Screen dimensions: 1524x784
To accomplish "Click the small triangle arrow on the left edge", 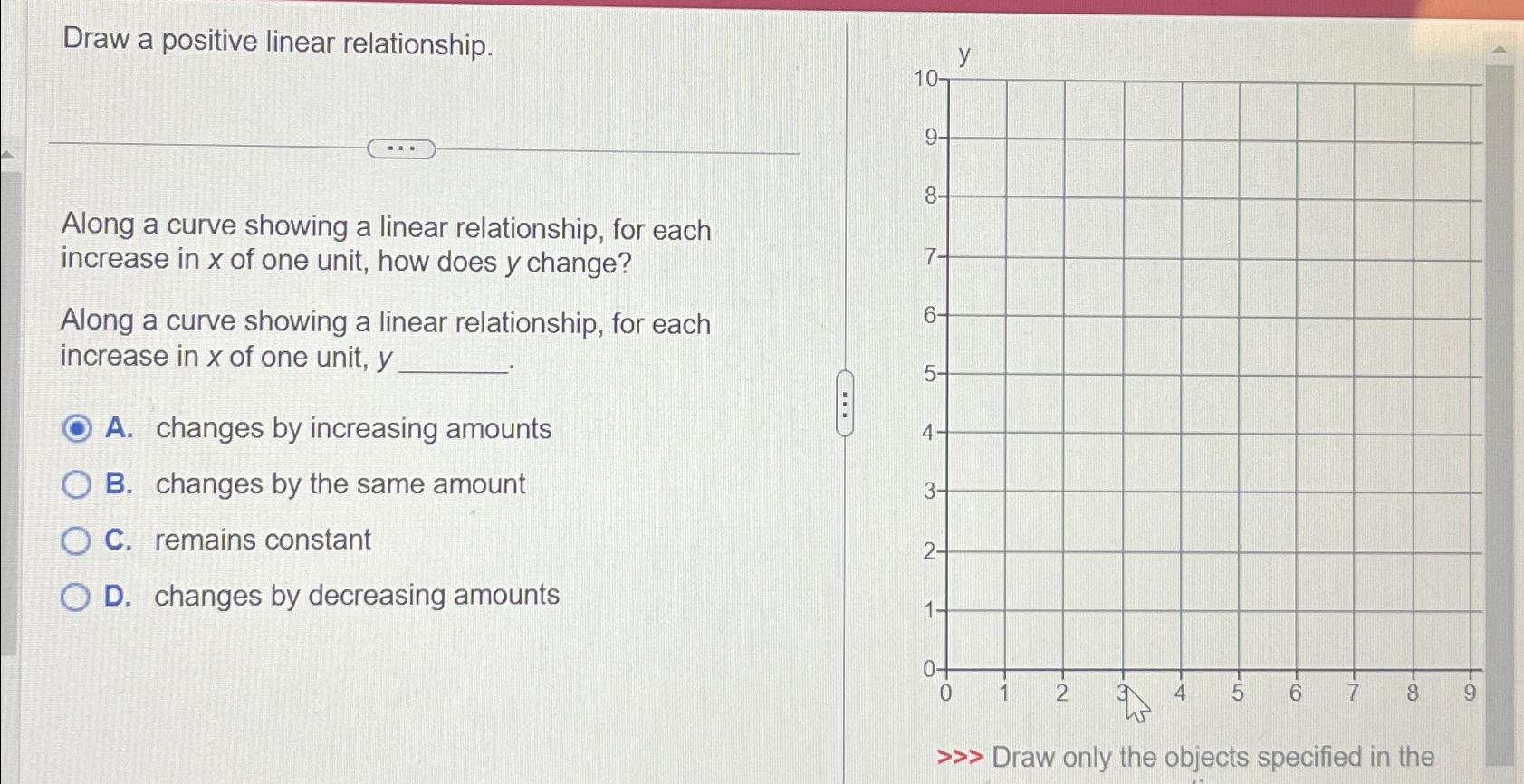I will point(7,154).
